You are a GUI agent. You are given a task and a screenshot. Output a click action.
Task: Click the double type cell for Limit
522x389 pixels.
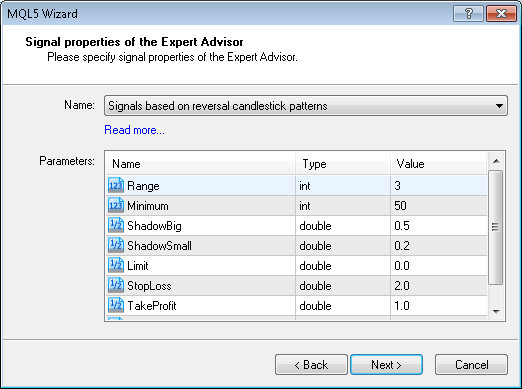pyautogui.click(x=343, y=266)
